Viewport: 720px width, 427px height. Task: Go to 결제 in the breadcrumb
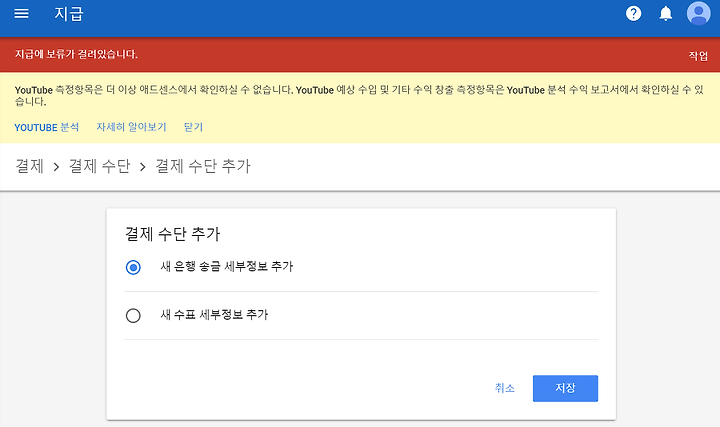(x=29, y=166)
